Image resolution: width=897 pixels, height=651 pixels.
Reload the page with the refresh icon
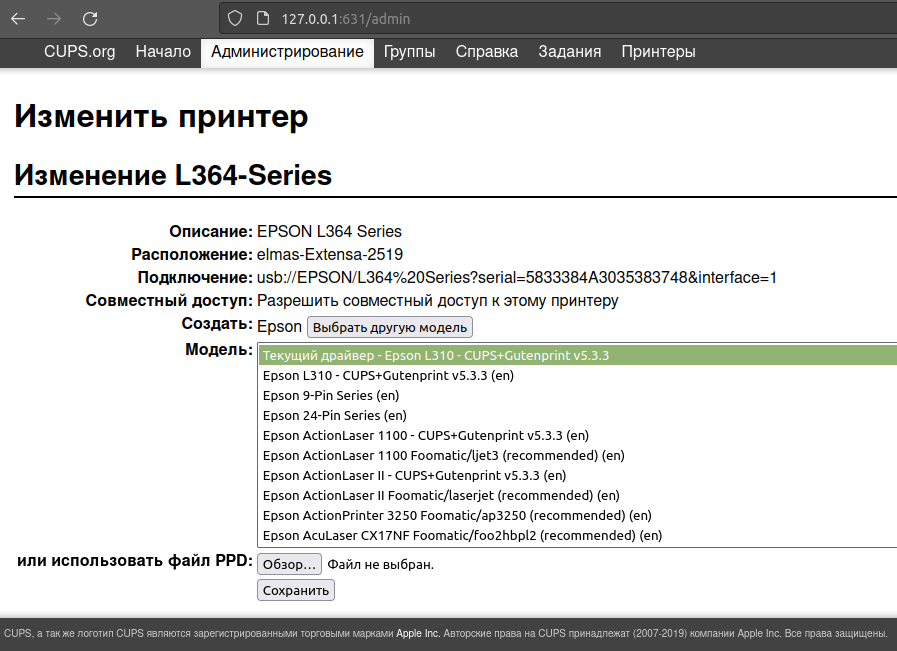click(90, 19)
